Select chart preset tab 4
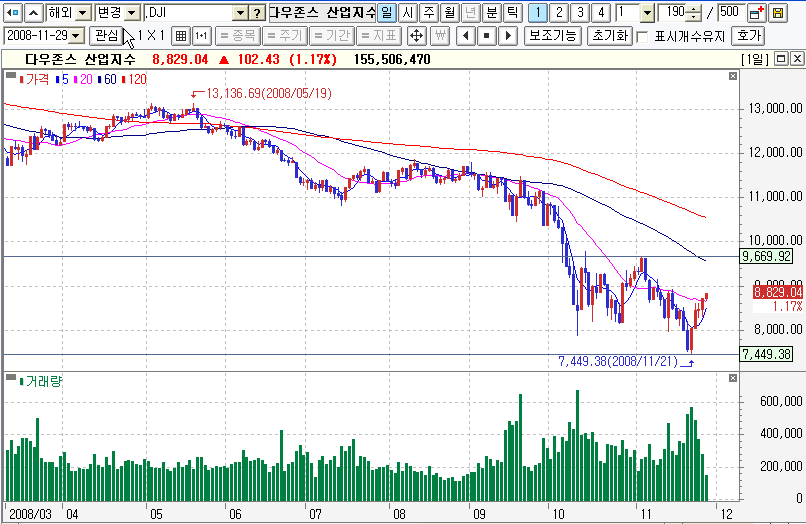 pos(600,13)
